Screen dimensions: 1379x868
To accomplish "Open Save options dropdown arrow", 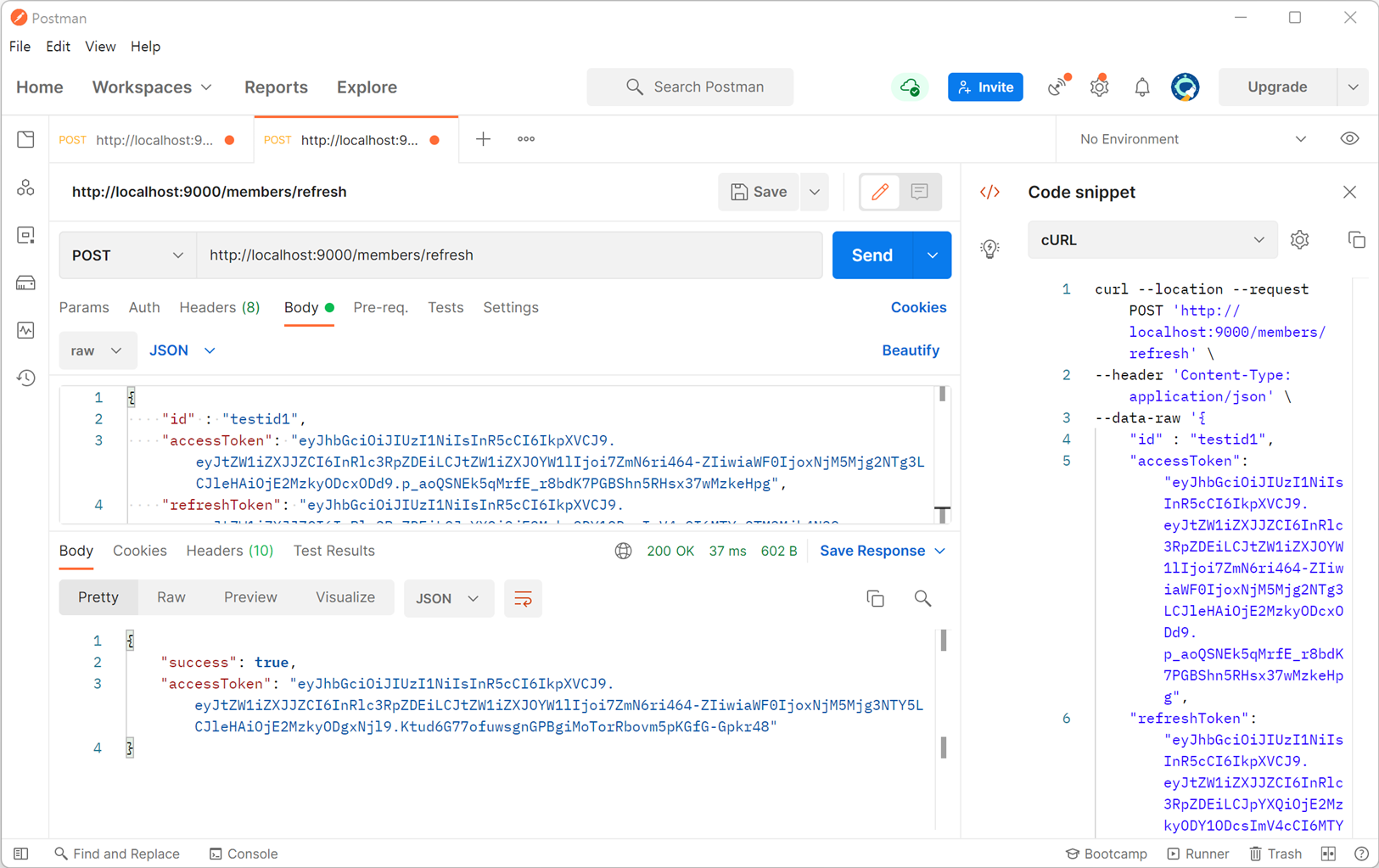I will click(x=815, y=192).
